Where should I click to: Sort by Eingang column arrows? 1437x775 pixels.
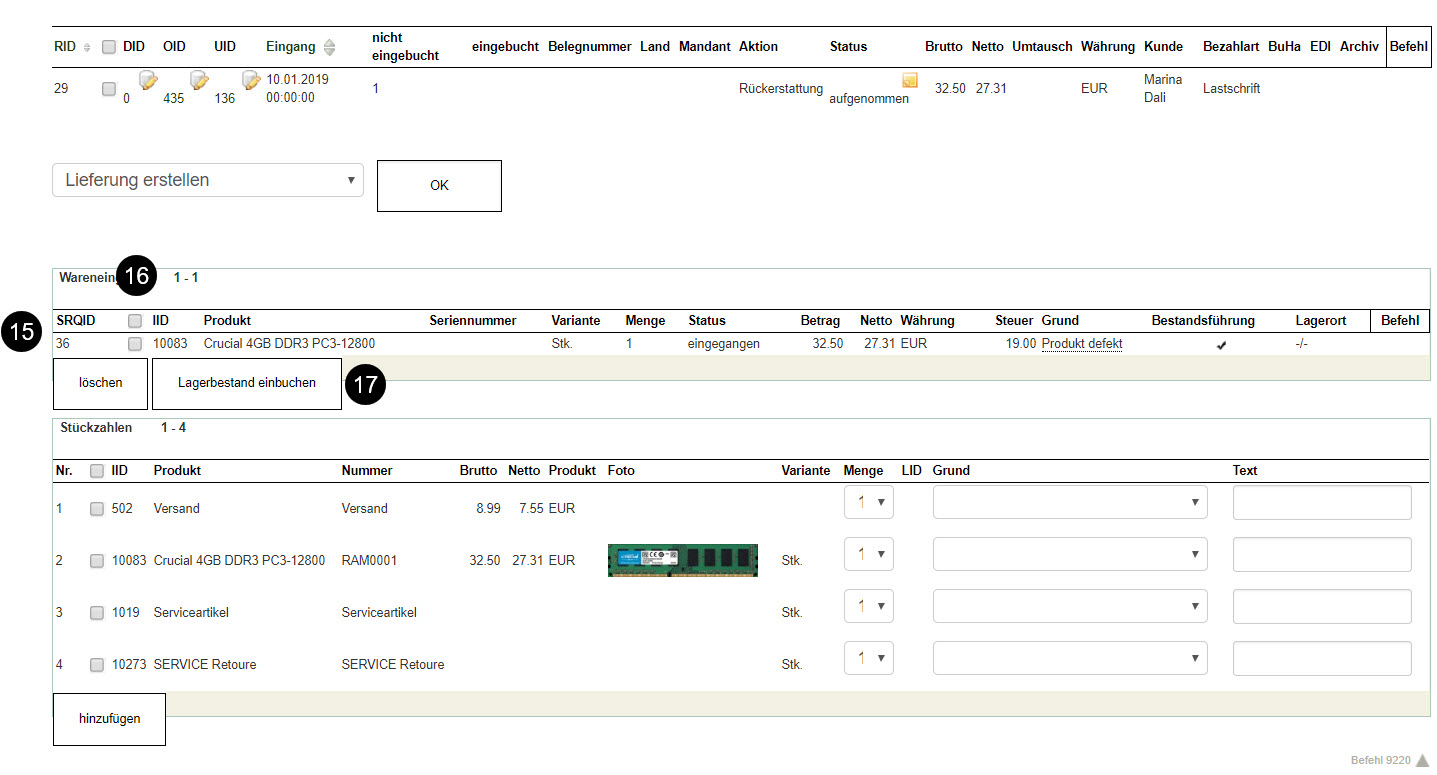click(329, 47)
